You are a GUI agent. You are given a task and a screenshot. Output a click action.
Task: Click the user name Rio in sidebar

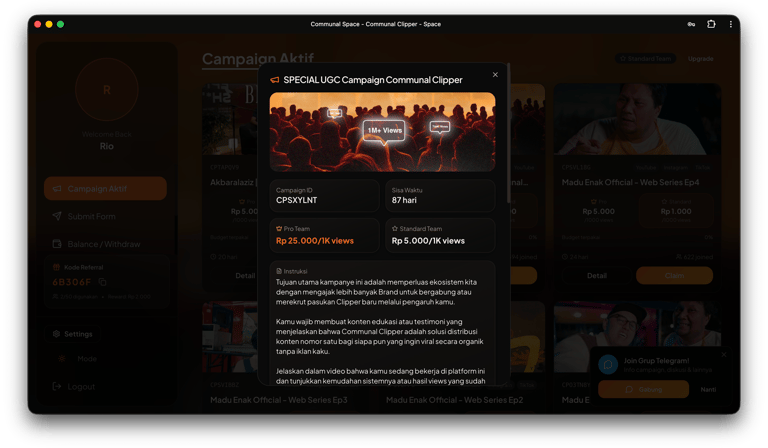point(107,146)
